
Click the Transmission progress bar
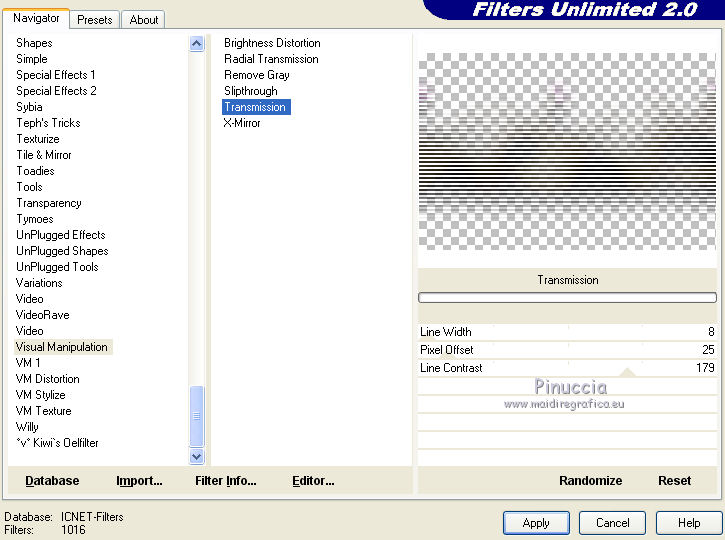pos(567,298)
